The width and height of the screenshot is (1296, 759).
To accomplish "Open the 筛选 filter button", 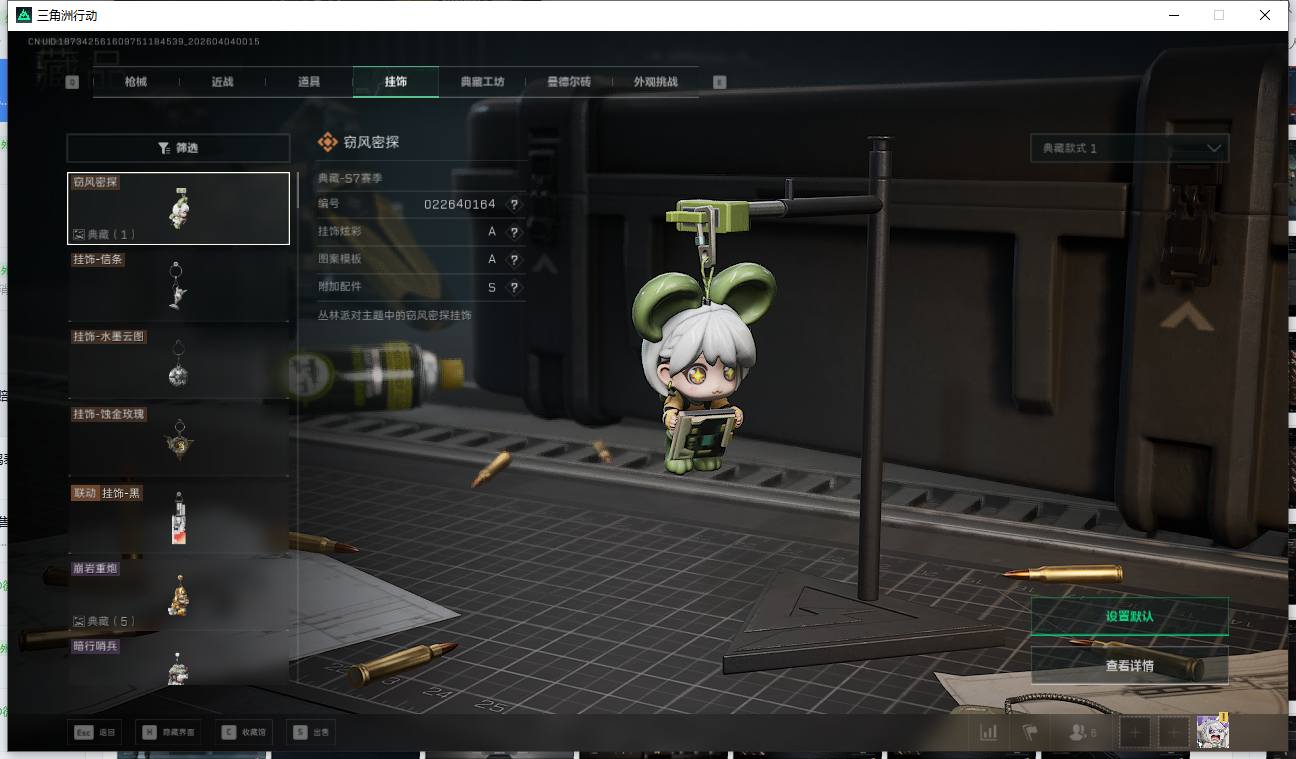I will point(178,148).
